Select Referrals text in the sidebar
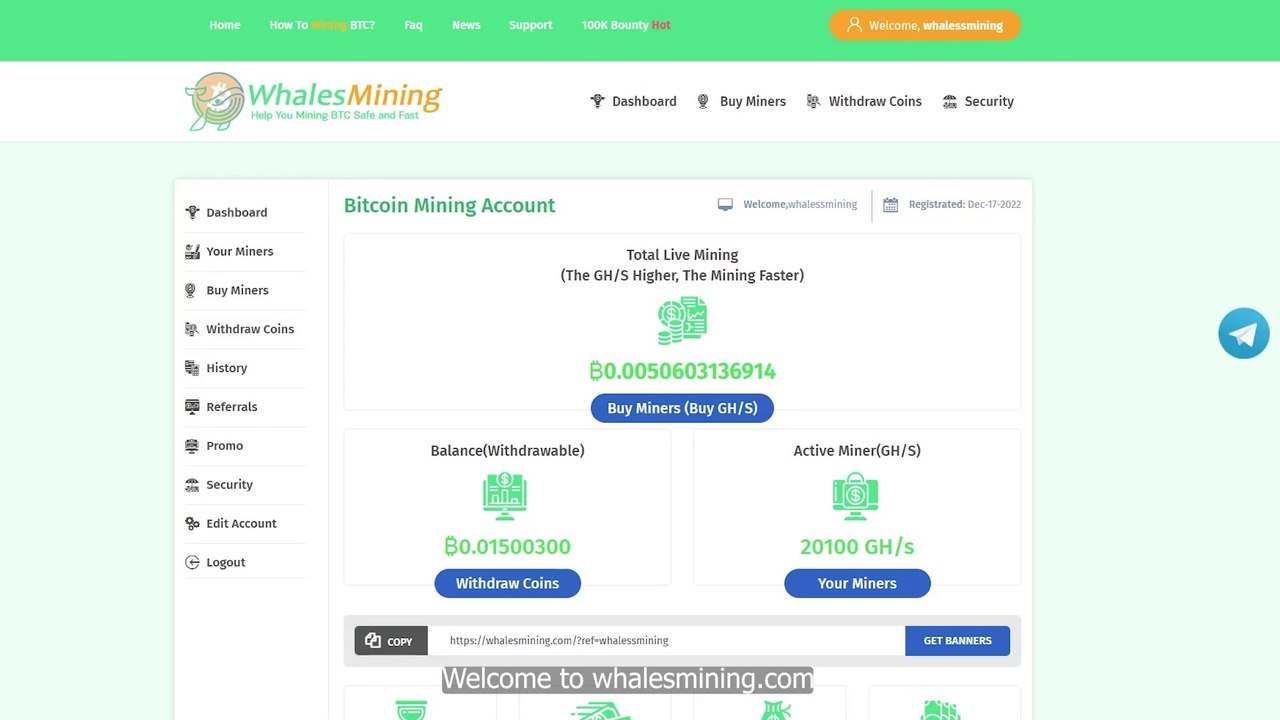Image resolution: width=1280 pixels, height=720 pixels. pos(231,407)
